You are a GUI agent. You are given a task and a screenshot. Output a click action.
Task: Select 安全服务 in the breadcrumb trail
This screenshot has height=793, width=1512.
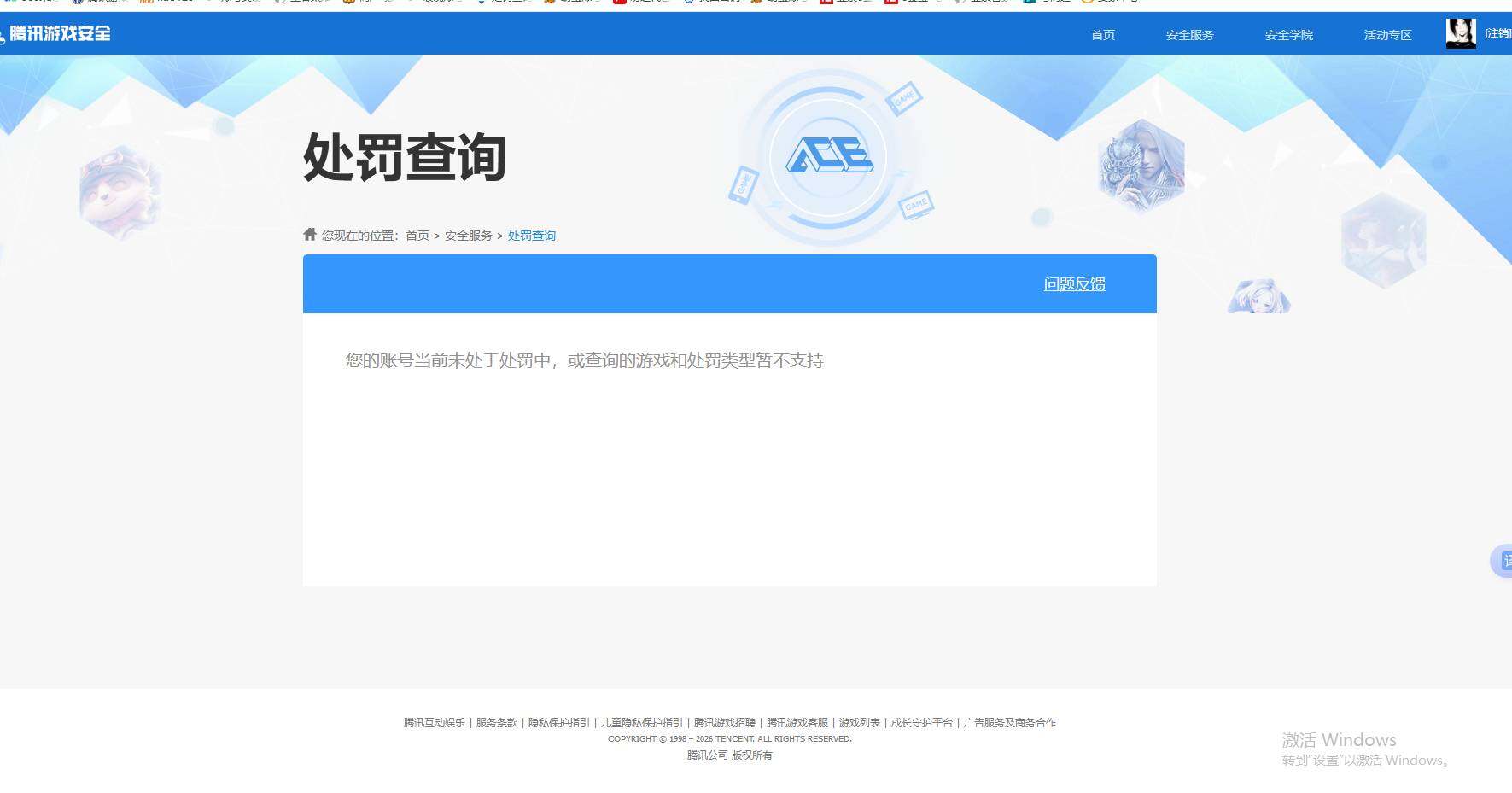pyautogui.click(x=467, y=235)
